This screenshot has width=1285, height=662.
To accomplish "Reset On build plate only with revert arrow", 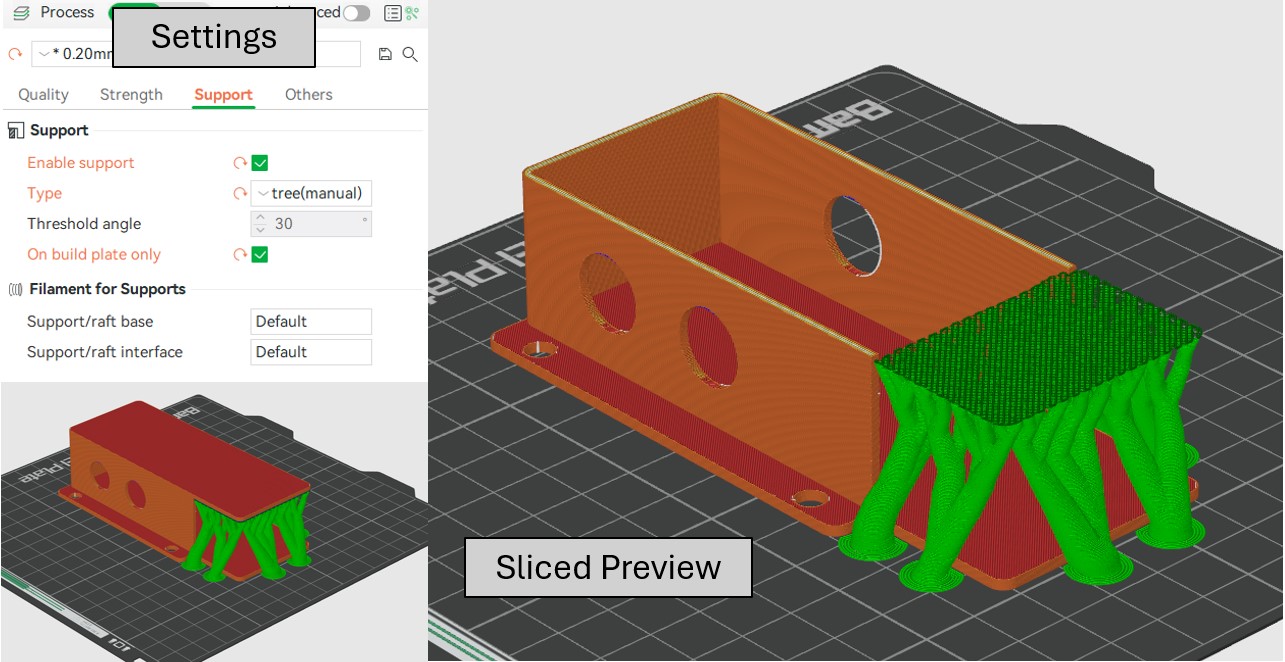I will pyautogui.click(x=240, y=255).
